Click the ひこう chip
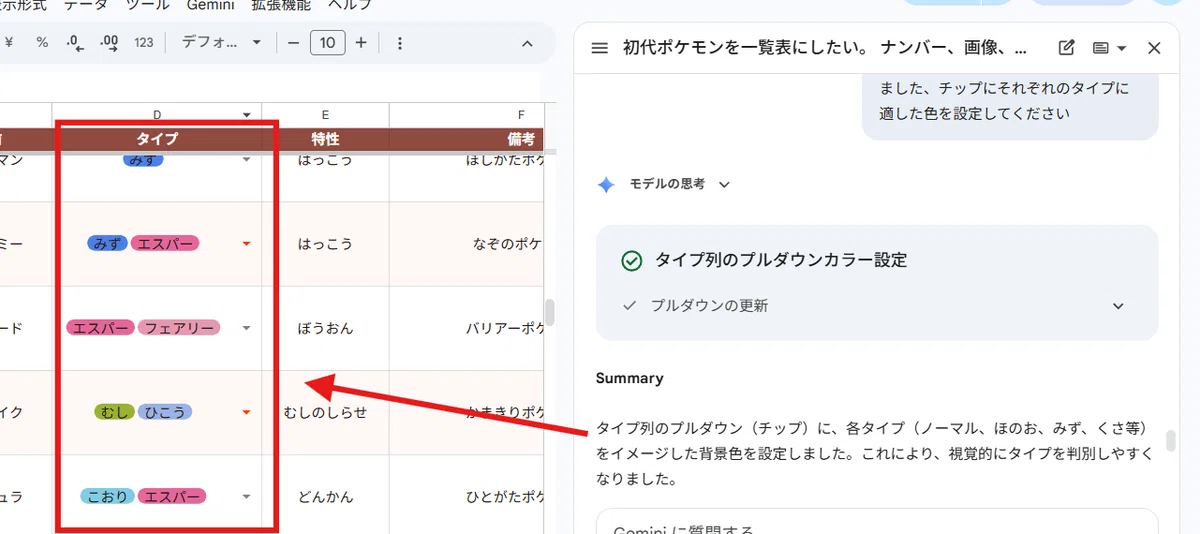 point(164,411)
